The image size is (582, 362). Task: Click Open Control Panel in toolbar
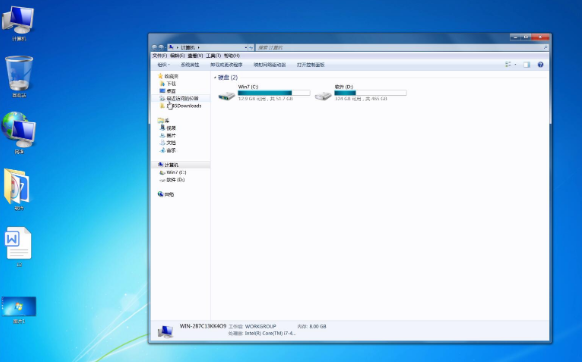[x=311, y=65]
